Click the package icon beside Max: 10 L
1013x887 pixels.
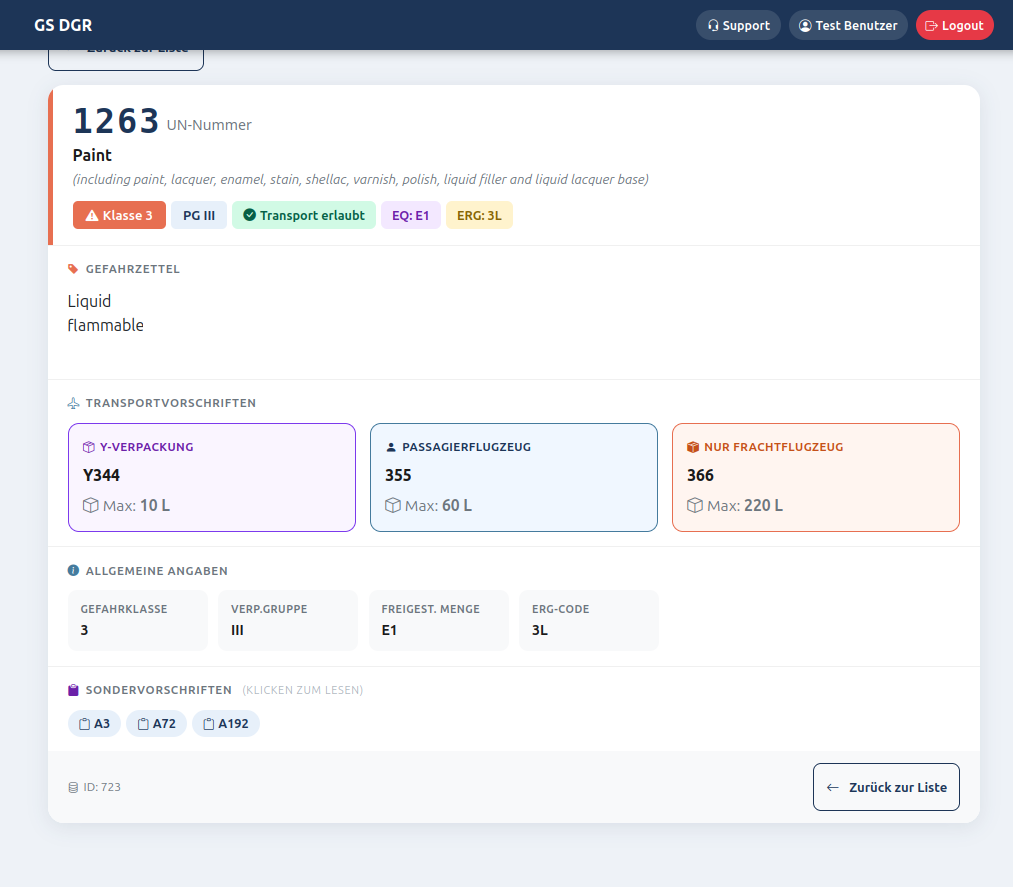[x=90, y=505]
